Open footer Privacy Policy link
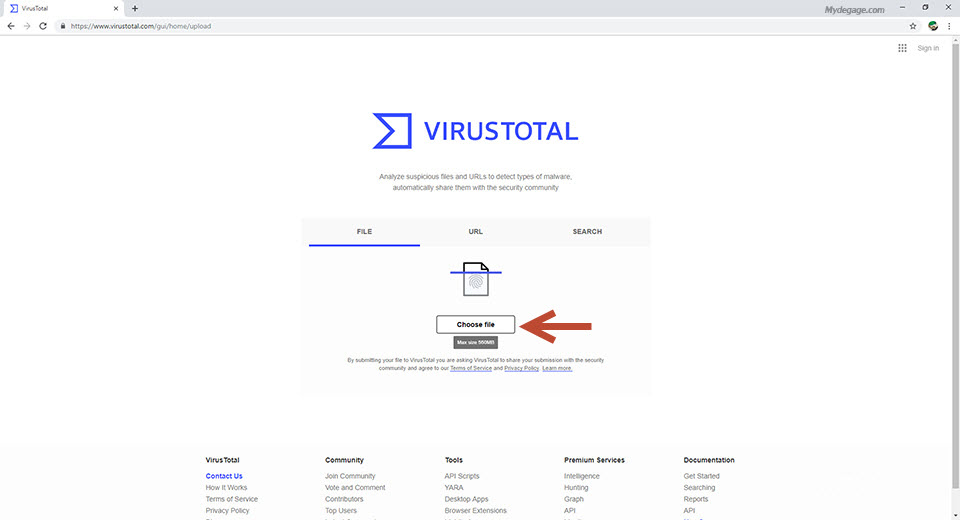This screenshot has height=520, width=960. [227, 511]
